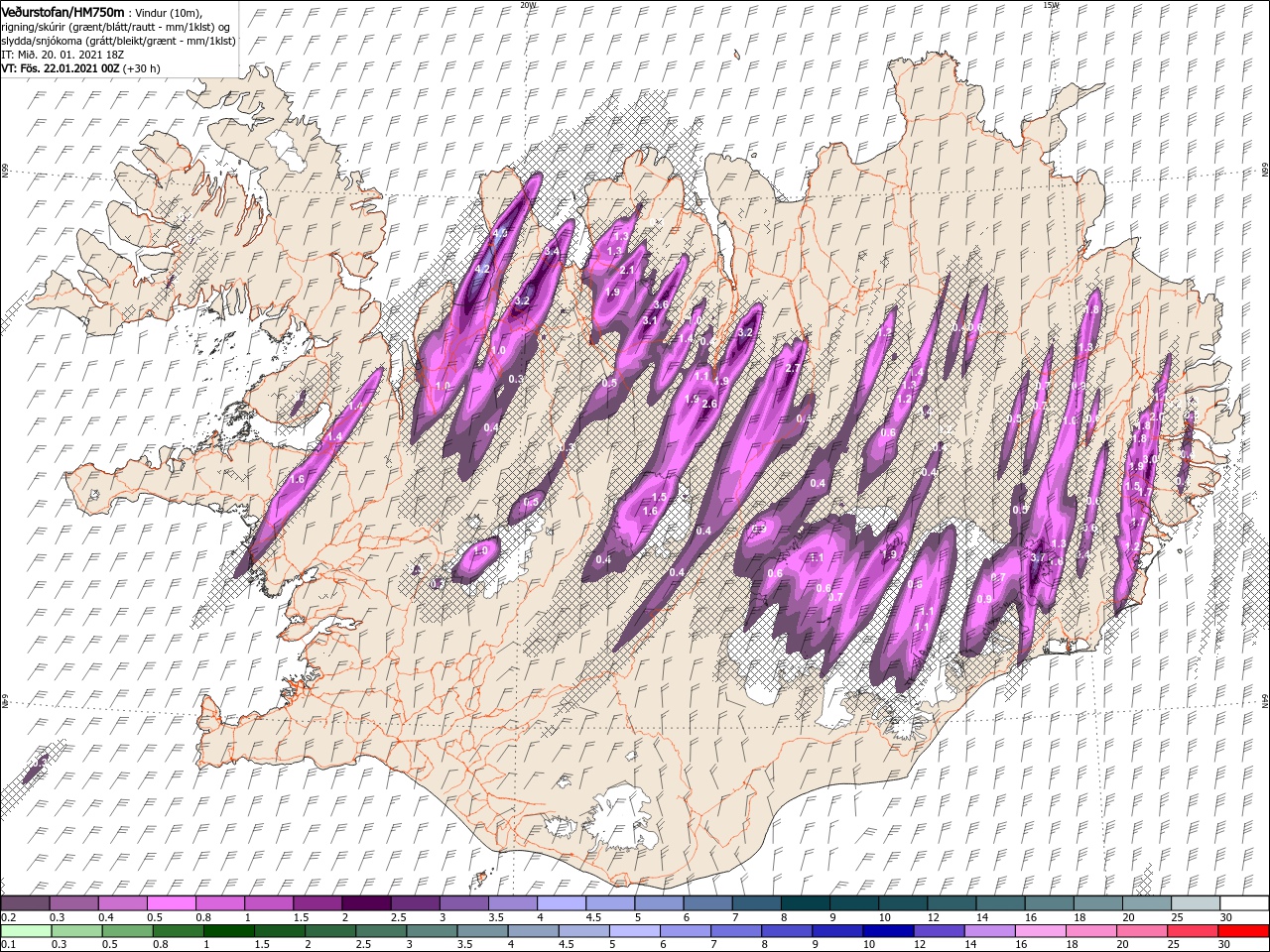Image resolution: width=1270 pixels, height=952 pixels.
Task: Click the '0.1' label in rain legend
Action: (8, 945)
